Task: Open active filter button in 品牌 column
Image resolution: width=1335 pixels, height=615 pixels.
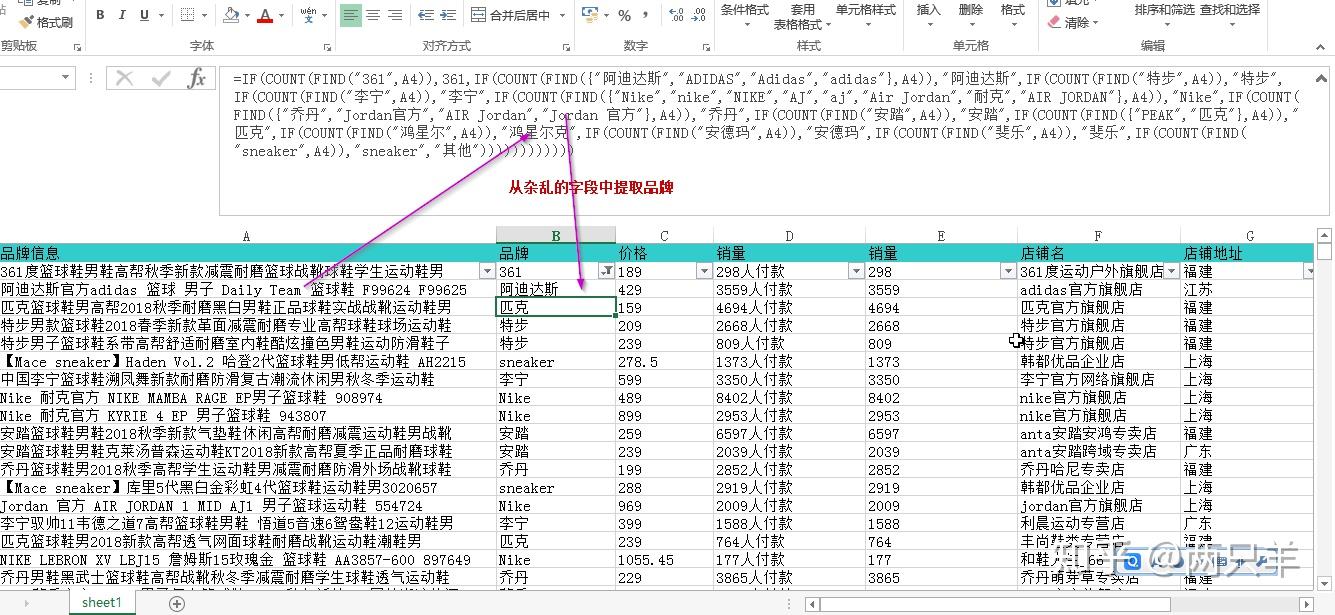Action: coord(606,271)
